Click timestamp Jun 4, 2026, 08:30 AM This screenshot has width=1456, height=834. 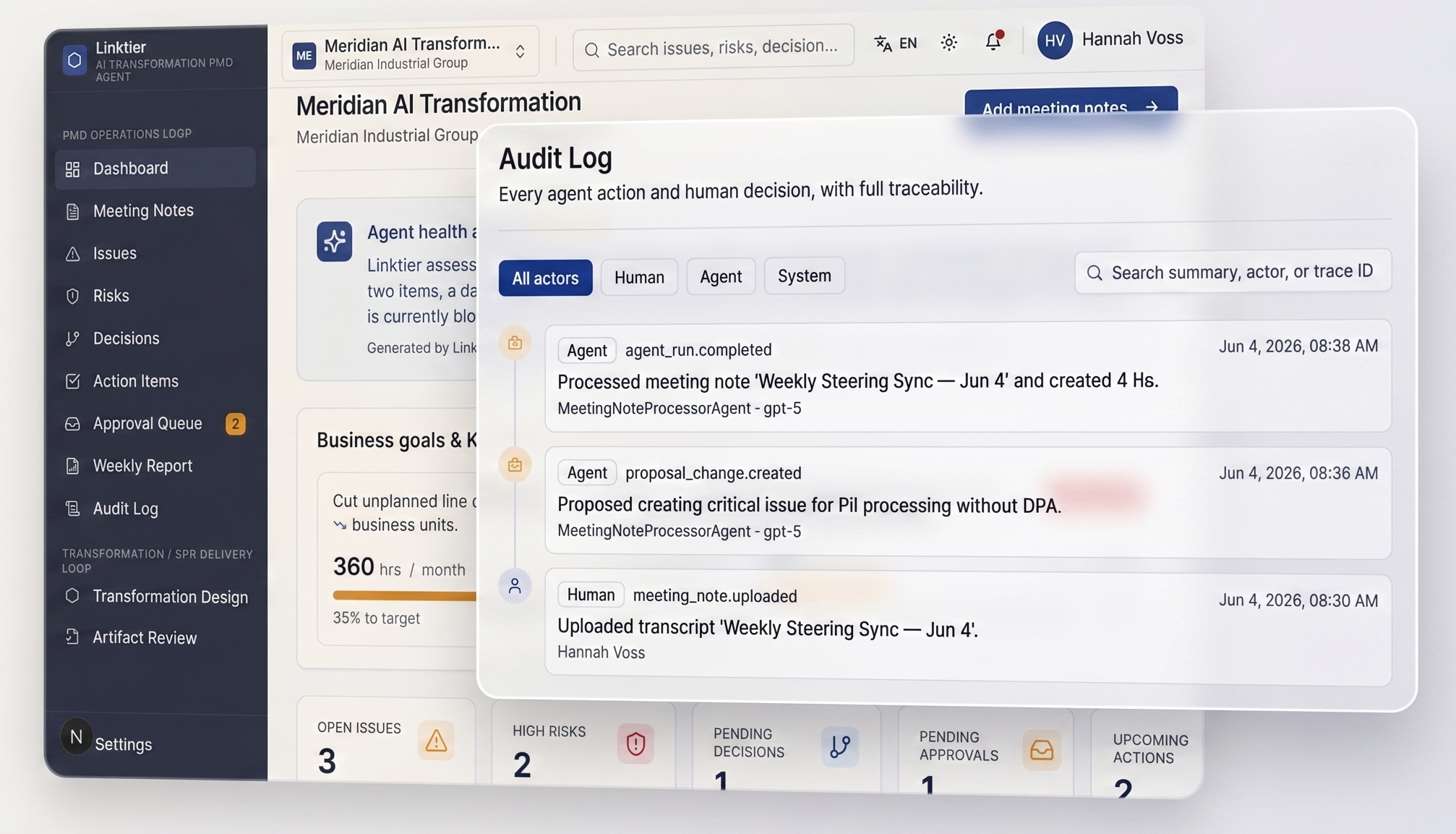(1298, 600)
